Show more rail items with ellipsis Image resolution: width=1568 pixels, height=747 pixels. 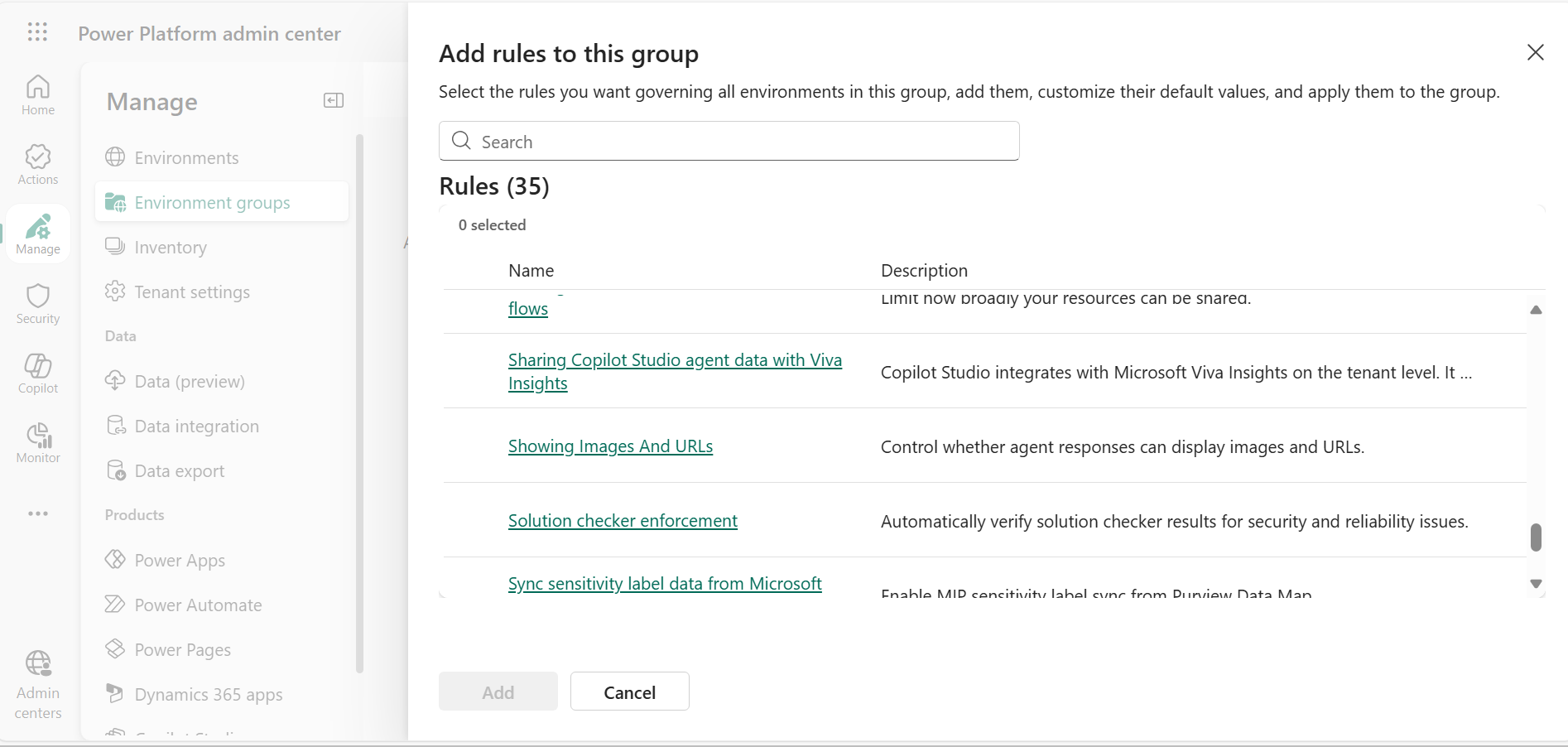coord(38,513)
